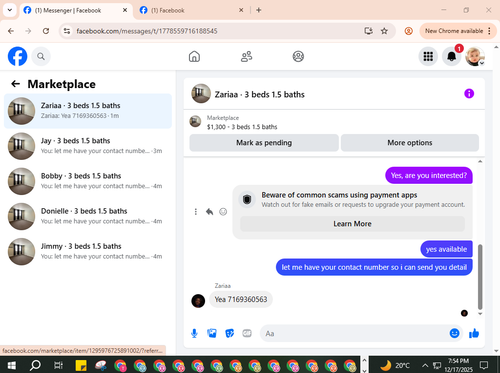This screenshot has height=373, width=500.
Task: Click the listing thumbnail beside $1,300 price
Action: (x=195, y=121)
